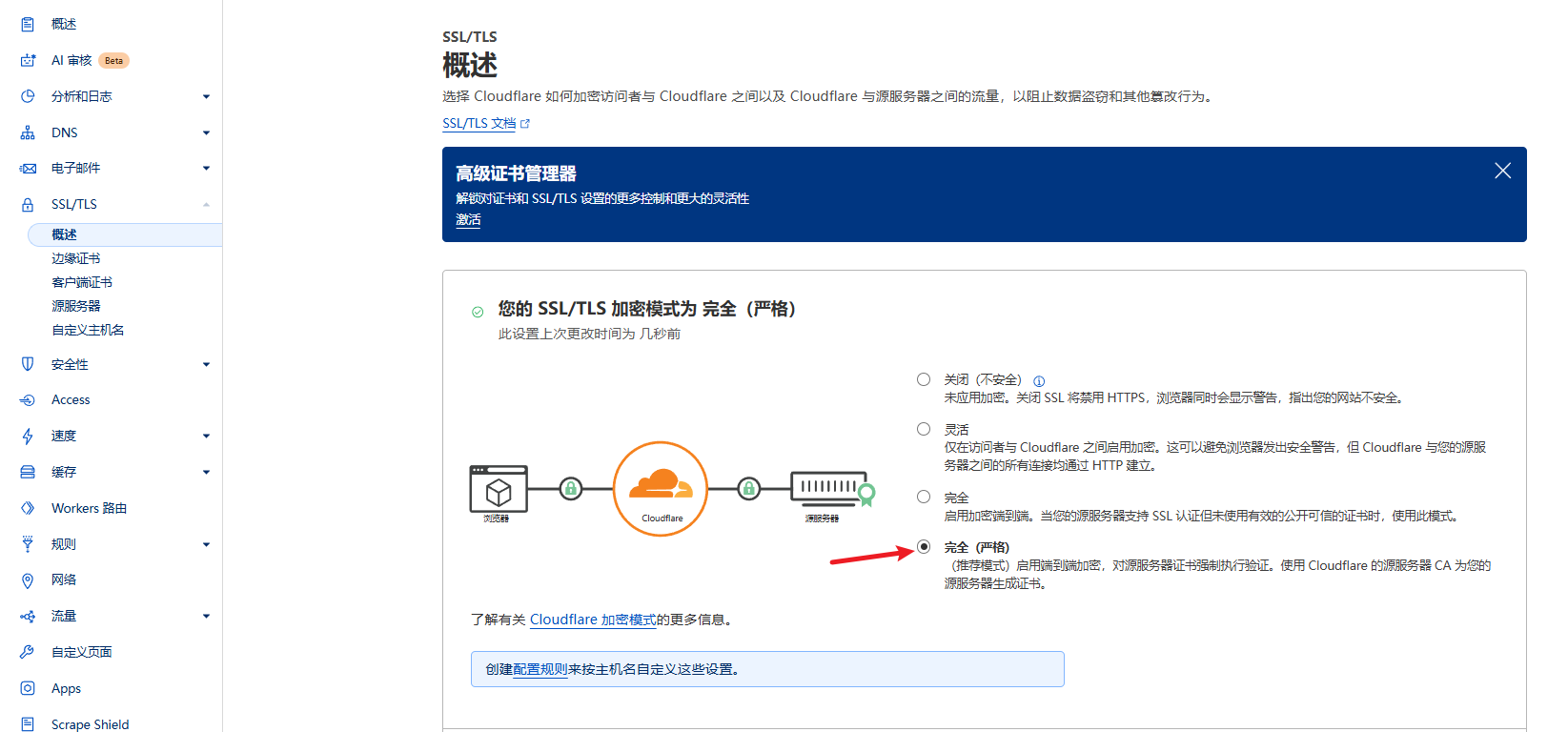Expand the 分析和日志 menu arrow
The image size is (1568, 732).
click(206, 96)
